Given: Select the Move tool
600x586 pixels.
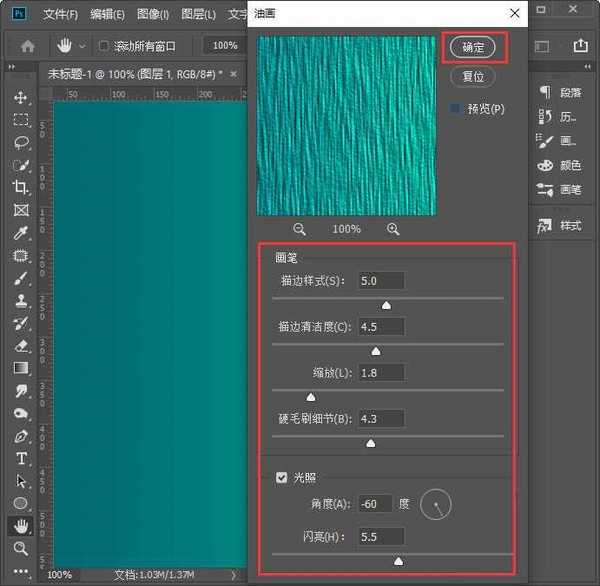Looking at the screenshot, I should pos(20,98).
